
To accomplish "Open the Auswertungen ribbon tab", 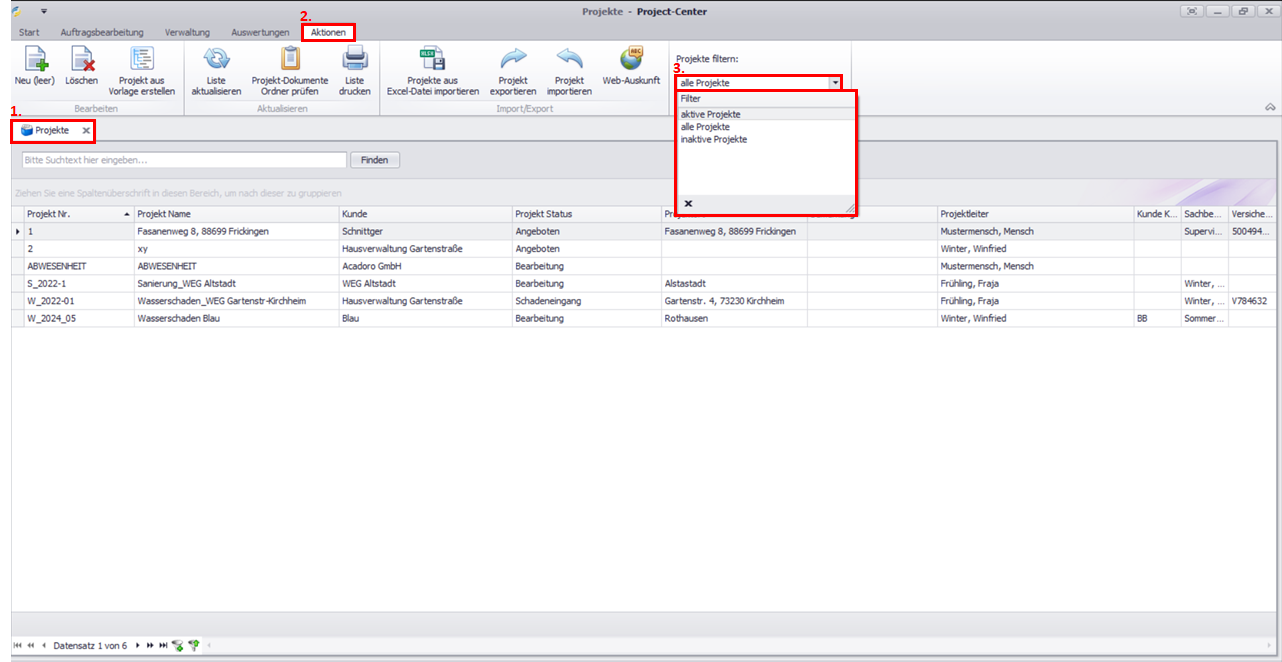I will pyautogui.click(x=260, y=32).
